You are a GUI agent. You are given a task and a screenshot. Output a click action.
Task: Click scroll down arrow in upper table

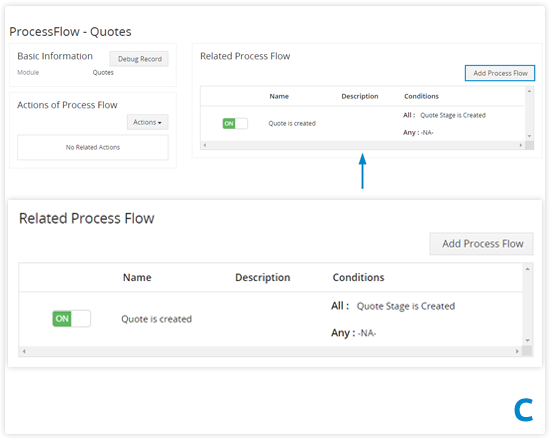tap(529, 136)
